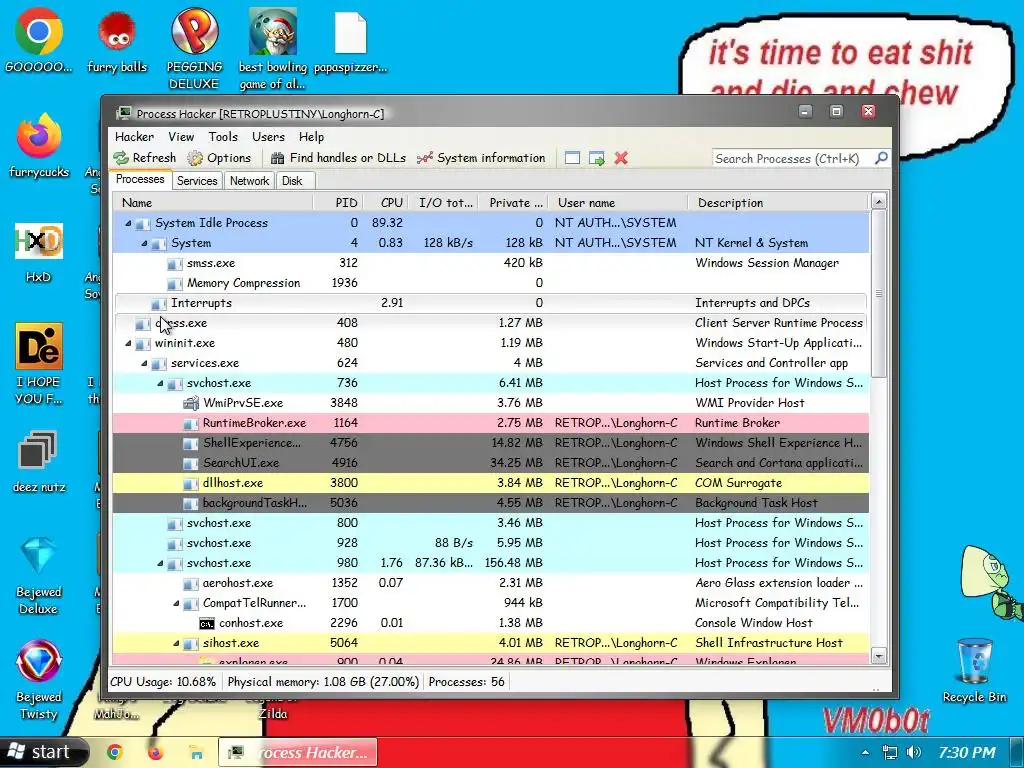Open the papaspizzer file on desktop
1024x768 pixels.
click(351, 42)
